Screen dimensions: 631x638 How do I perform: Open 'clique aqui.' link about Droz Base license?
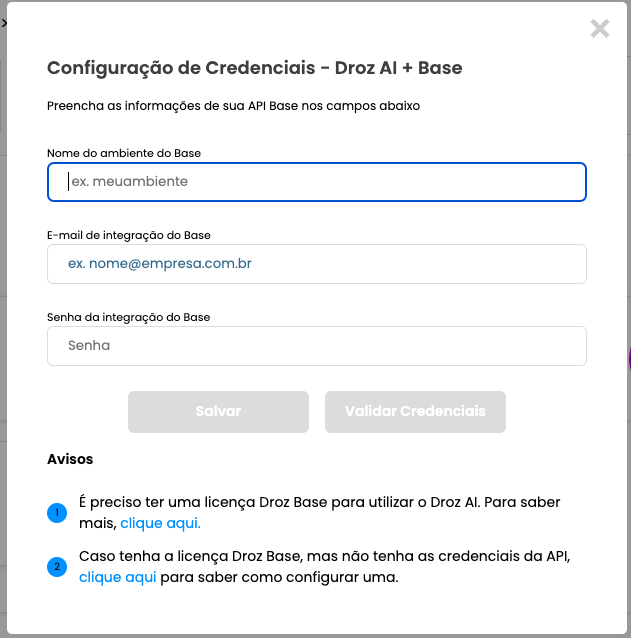[160, 523]
